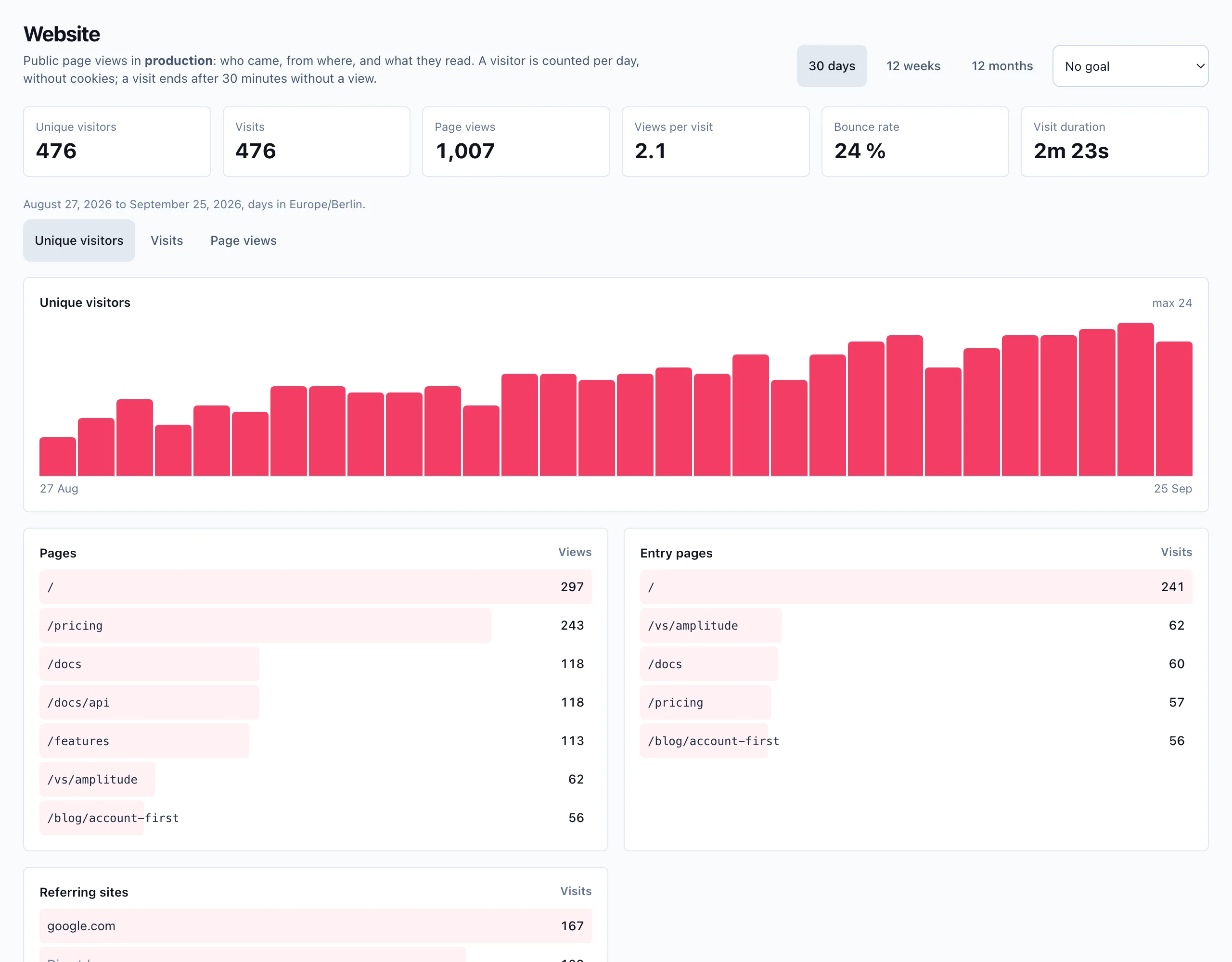Select the Unique visitors chart tab
This screenshot has height=962, width=1232.
[x=79, y=241]
